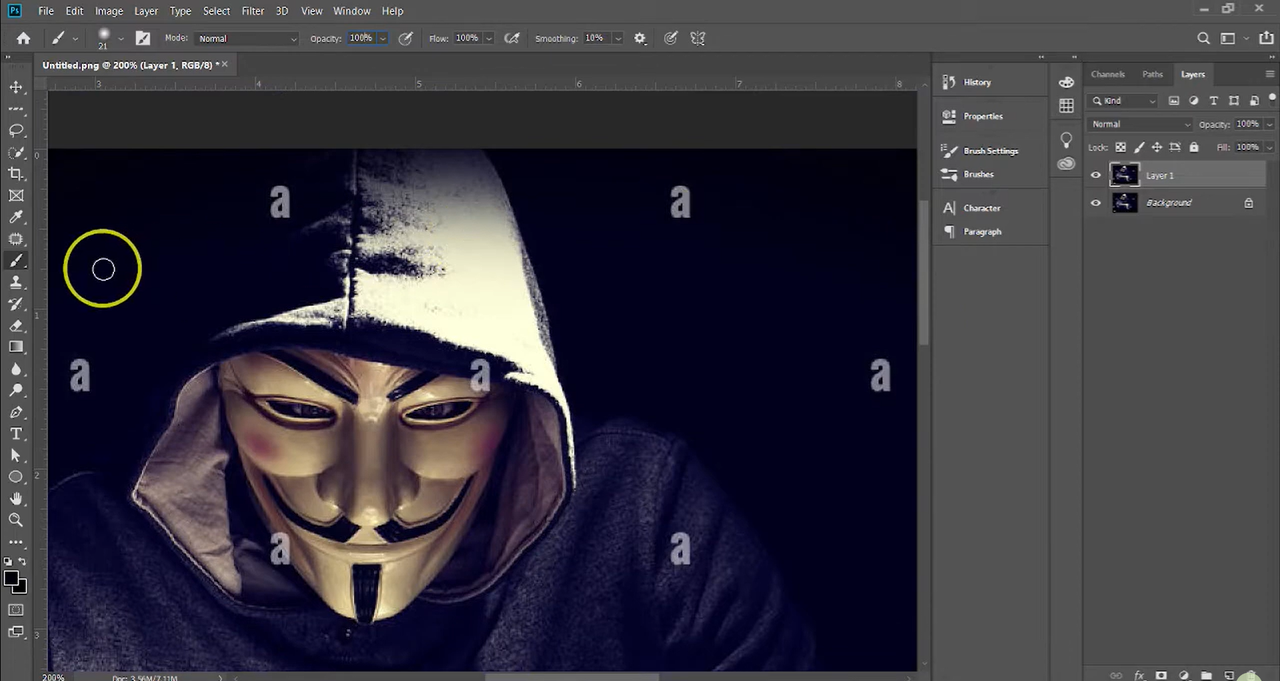The image size is (1280, 681).
Task: Expand the layer blend mode dropdown
Action: click(1140, 124)
